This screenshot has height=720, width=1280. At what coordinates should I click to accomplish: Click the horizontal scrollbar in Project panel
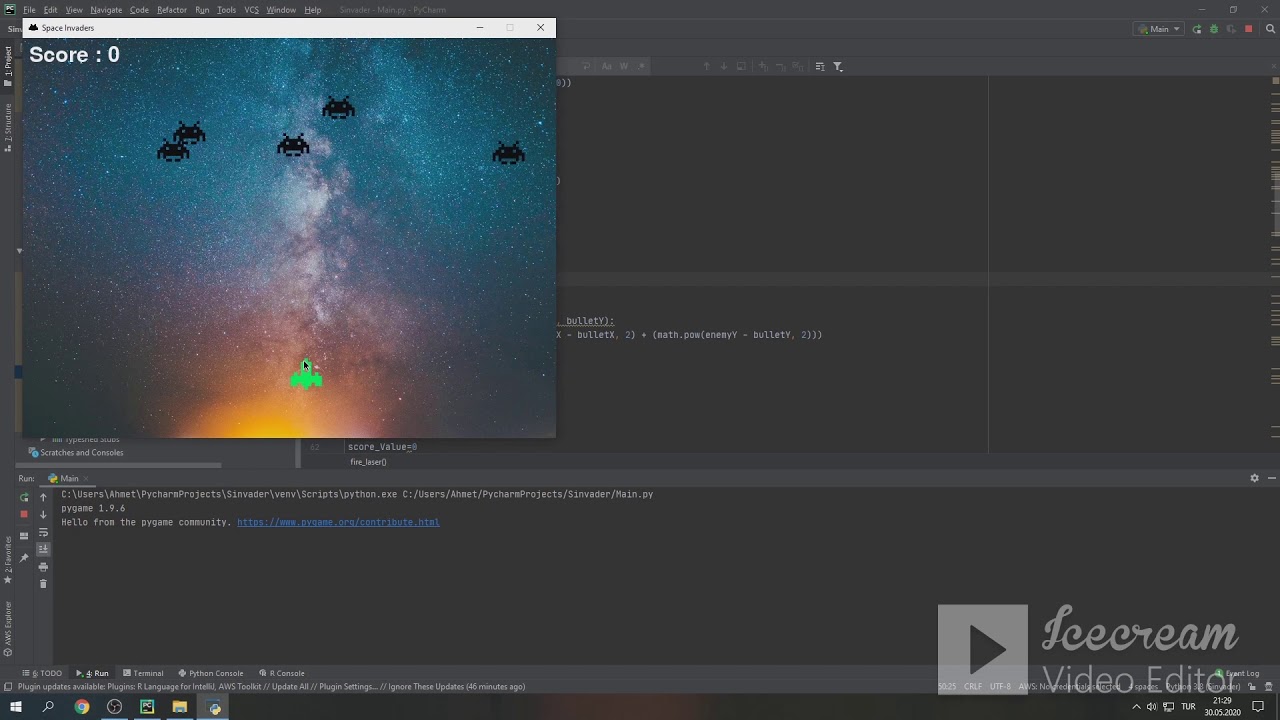pyautogui.click(x=120, y=465)
